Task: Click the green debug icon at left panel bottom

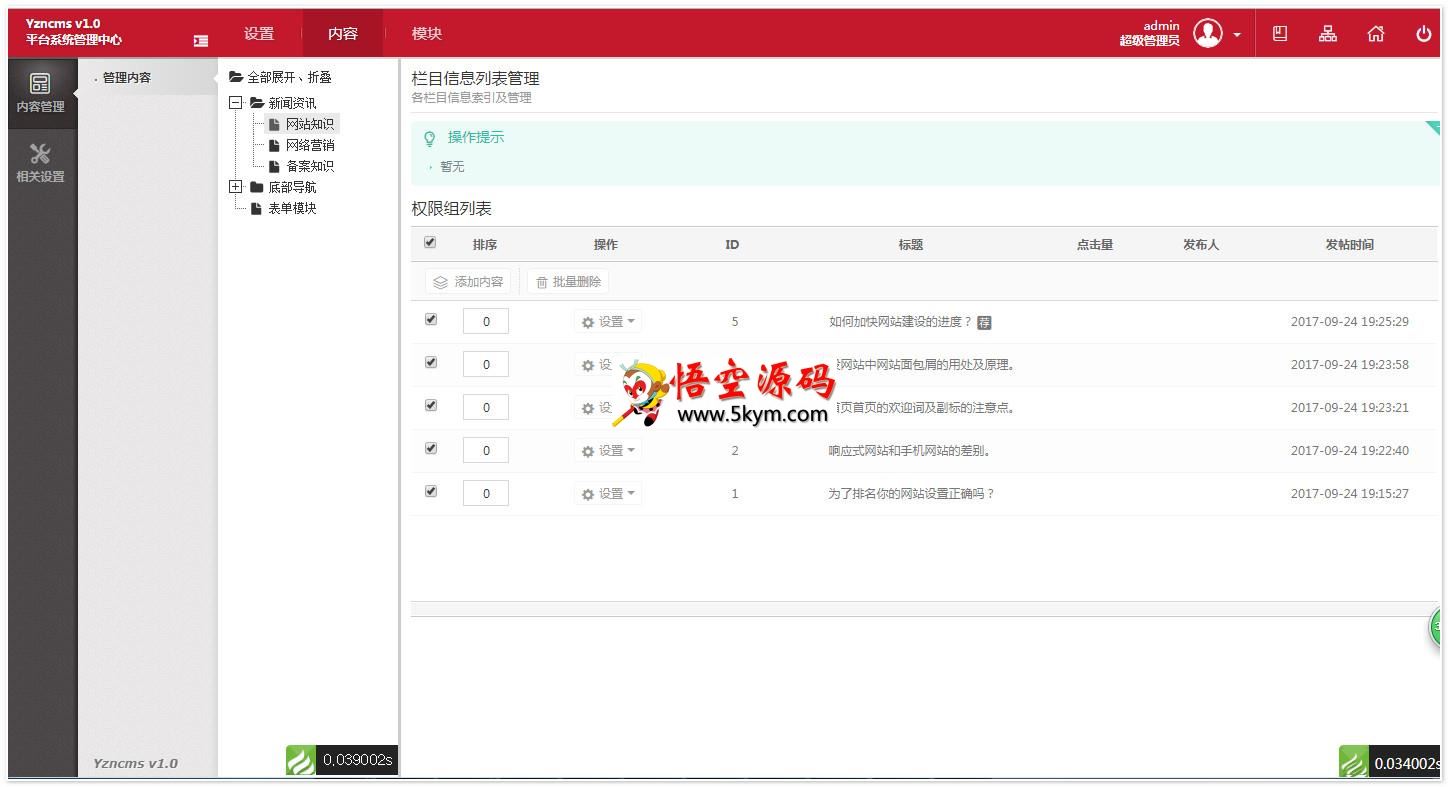Action: coord(301,760)
